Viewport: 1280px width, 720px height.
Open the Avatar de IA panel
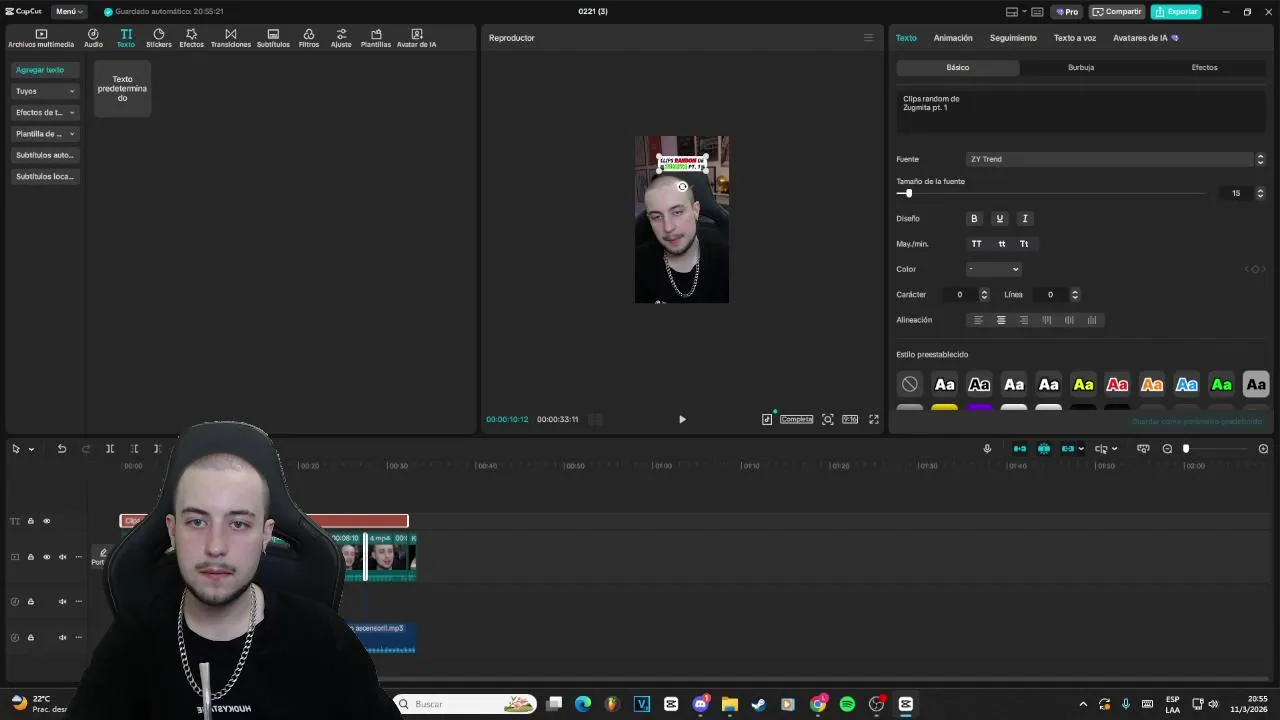417,39
